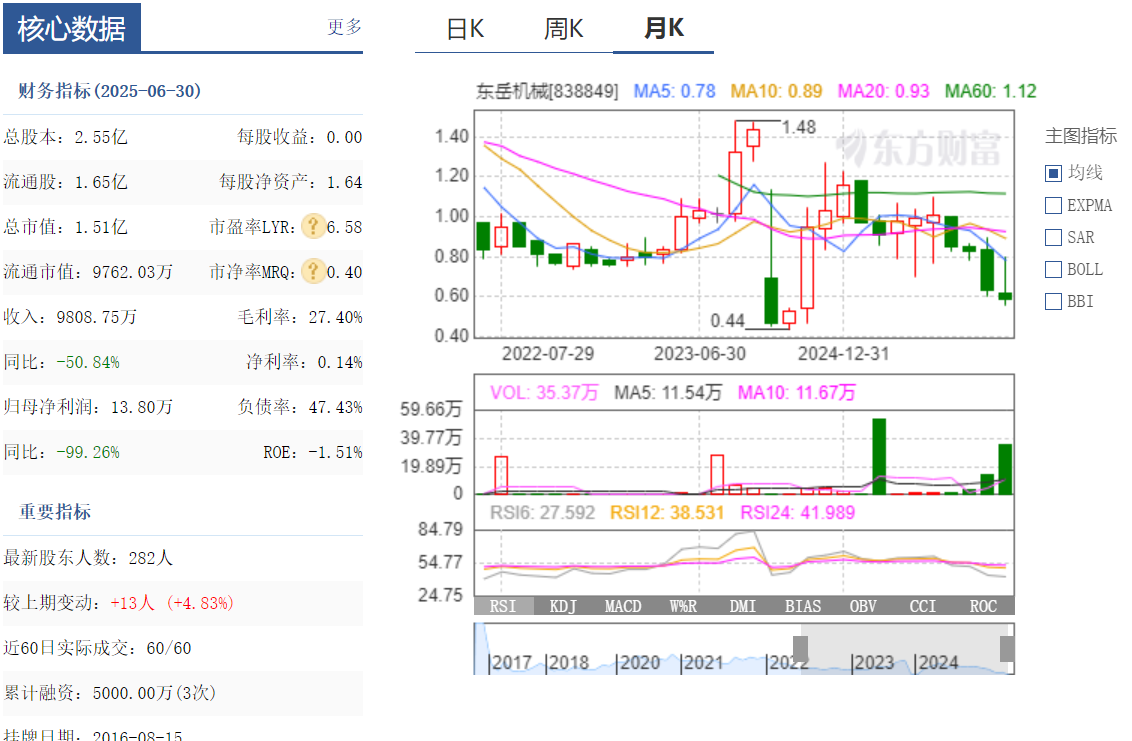Select the CCI sub-indicator tab
The width and height of the screenshot is (1132, 741).
(x=923, y=606)
